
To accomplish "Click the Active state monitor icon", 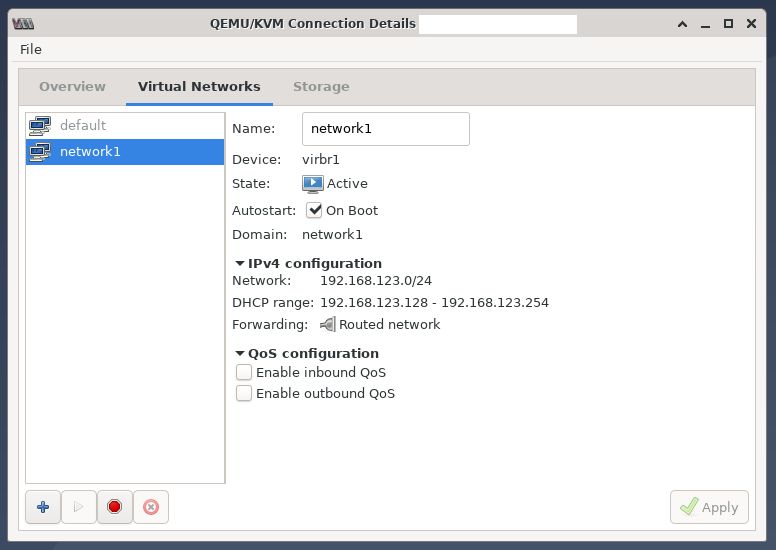I will 313,184.
